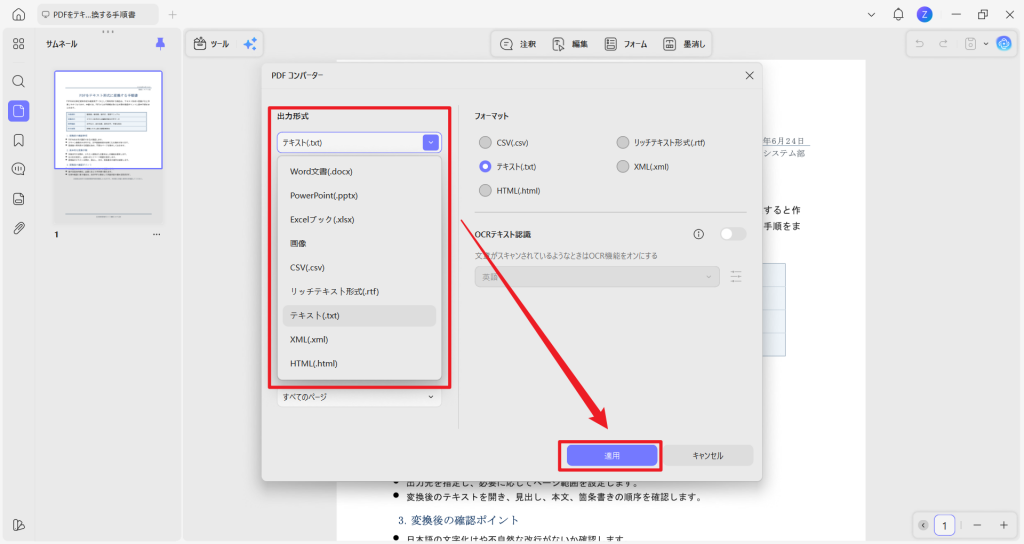This screenshot has width=1024, height=544.
Task: Select the テキスト(.txt) format radio button
Action: [485, 167]
